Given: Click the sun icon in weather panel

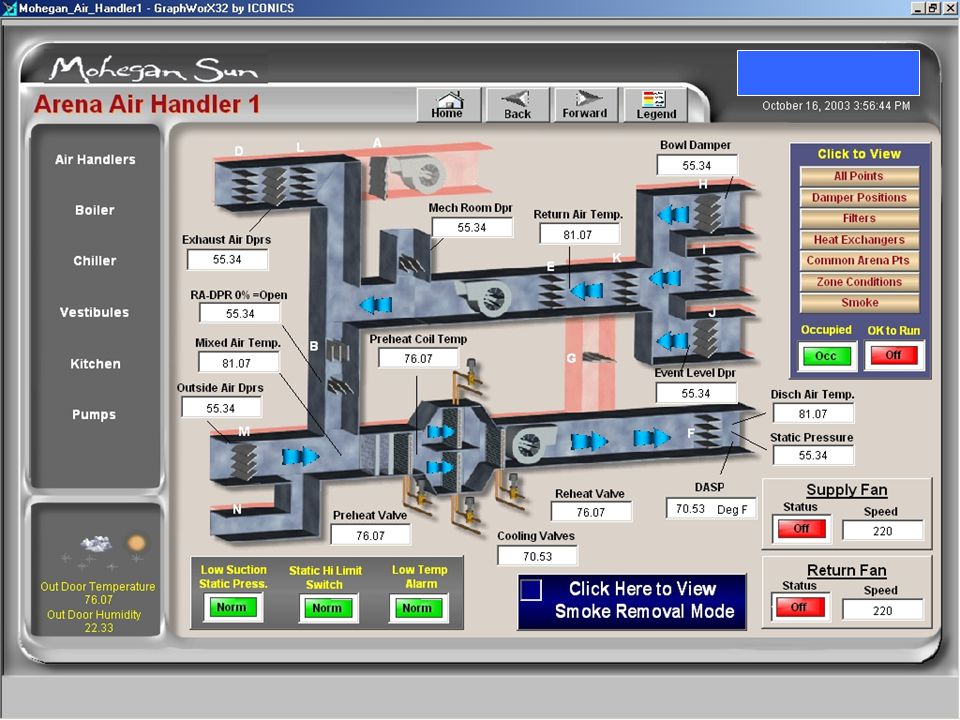Looking at the screenshot, I should pyautogui.click(x=136, y=542).
